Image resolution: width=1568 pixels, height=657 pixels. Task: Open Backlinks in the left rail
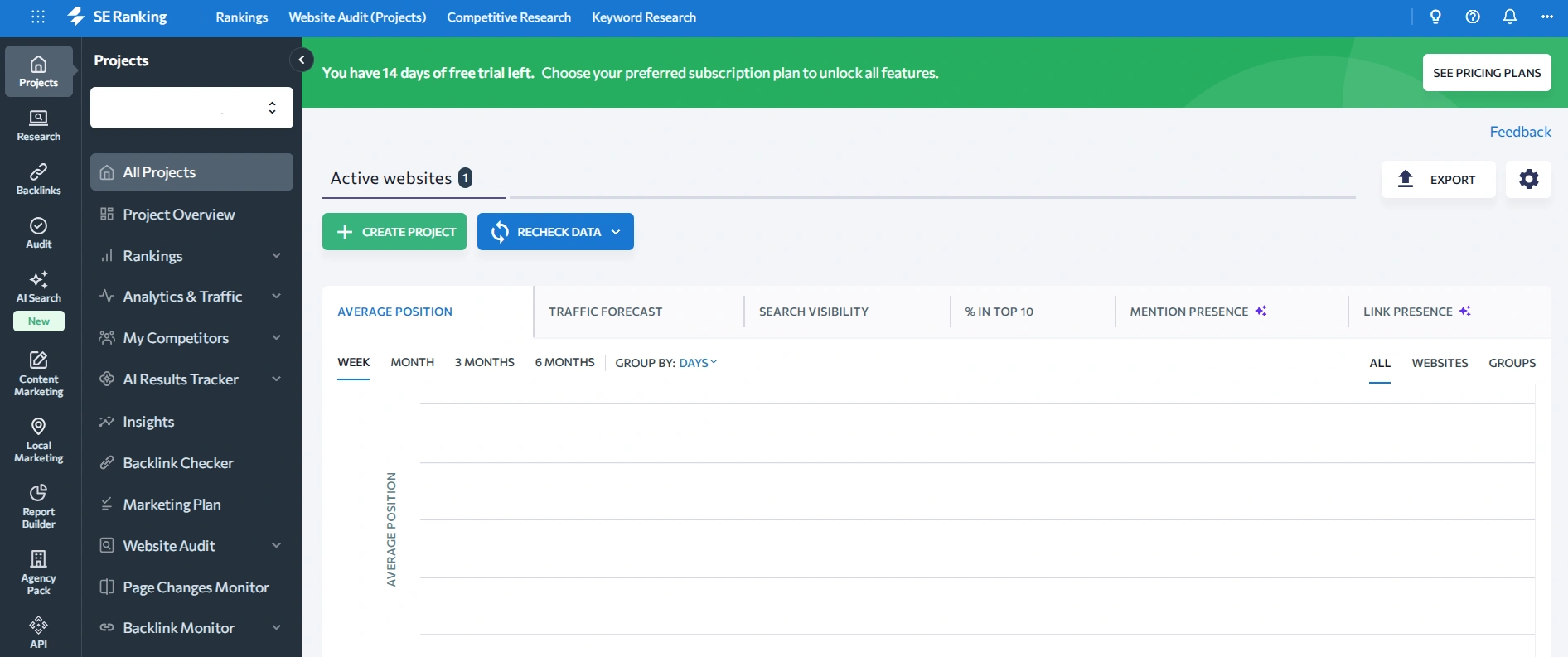(39, 179)
